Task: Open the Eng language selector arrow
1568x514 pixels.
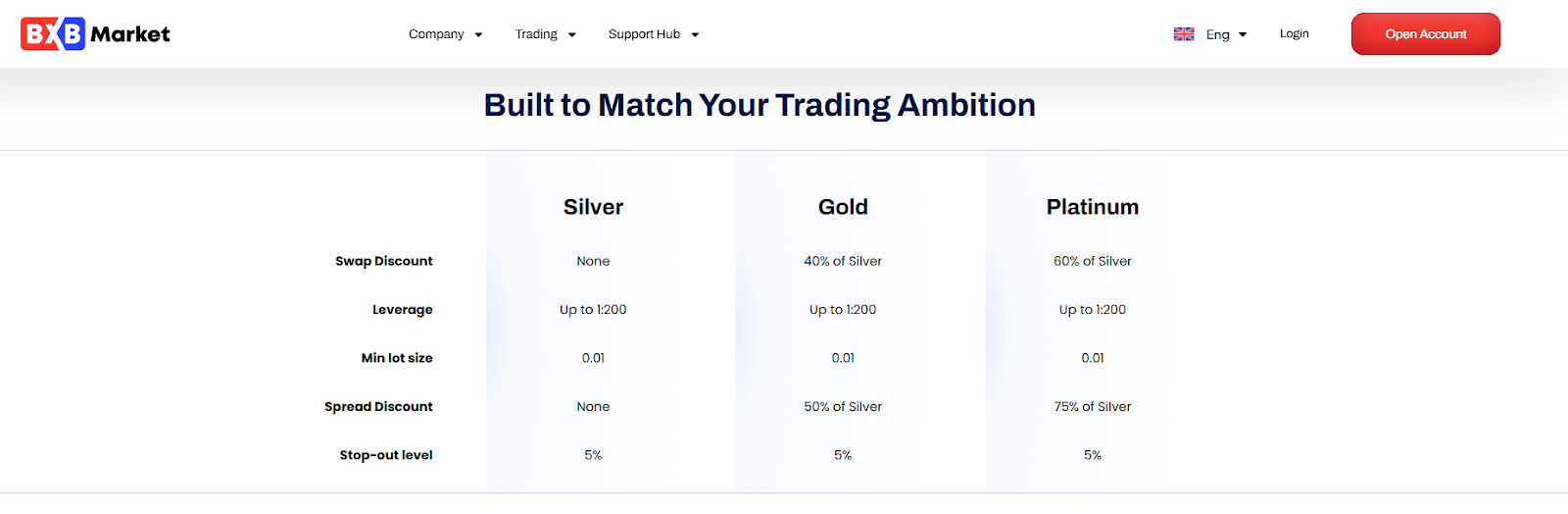Action: point(1243,35)
